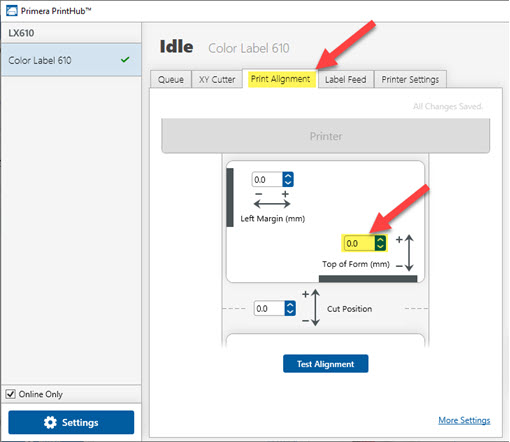Decrease Cut Position using the down arrow
The height and width of the screenshot is (442, 510).
tap(290, 312)
